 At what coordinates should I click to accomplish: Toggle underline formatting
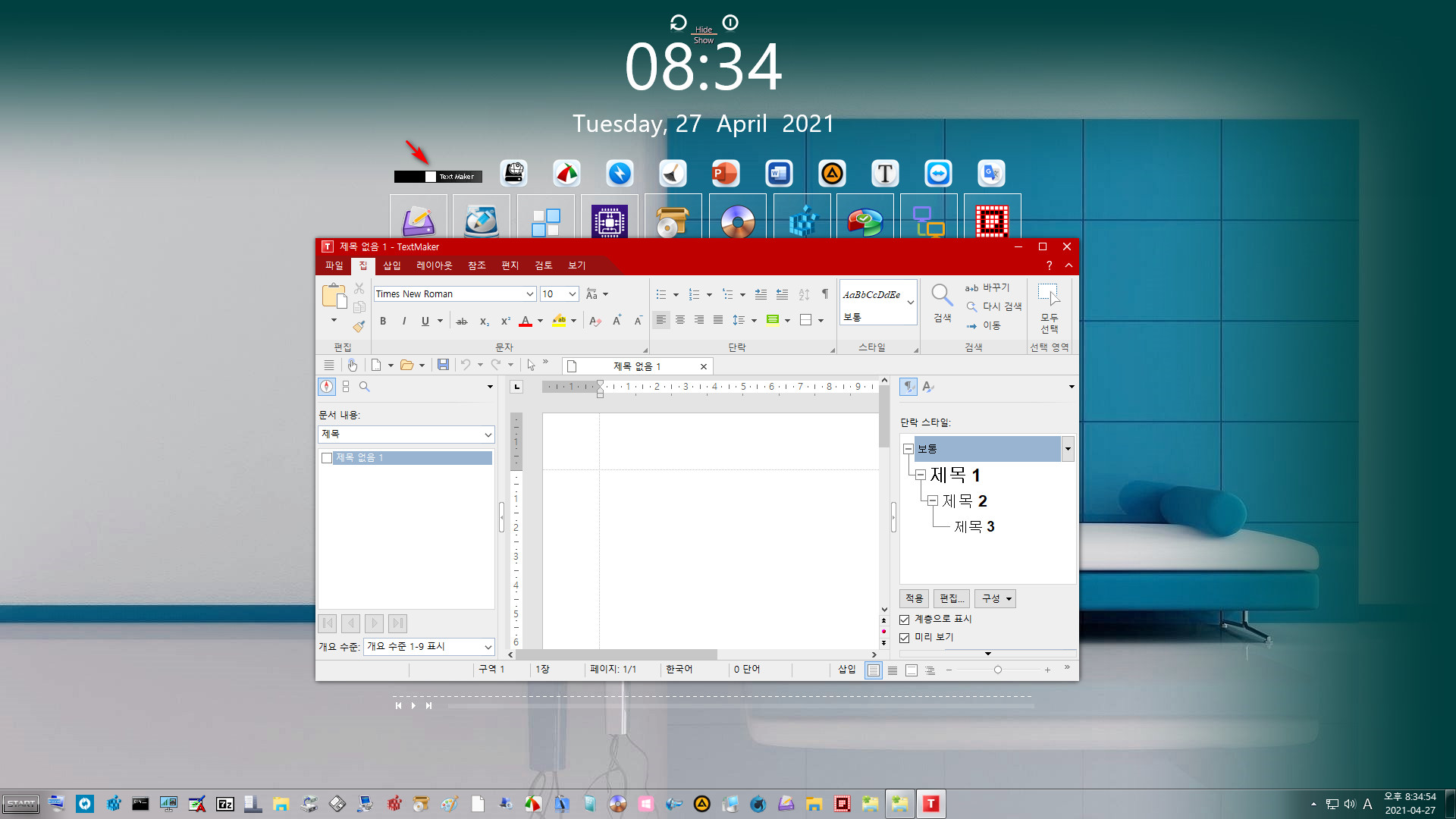425,321
